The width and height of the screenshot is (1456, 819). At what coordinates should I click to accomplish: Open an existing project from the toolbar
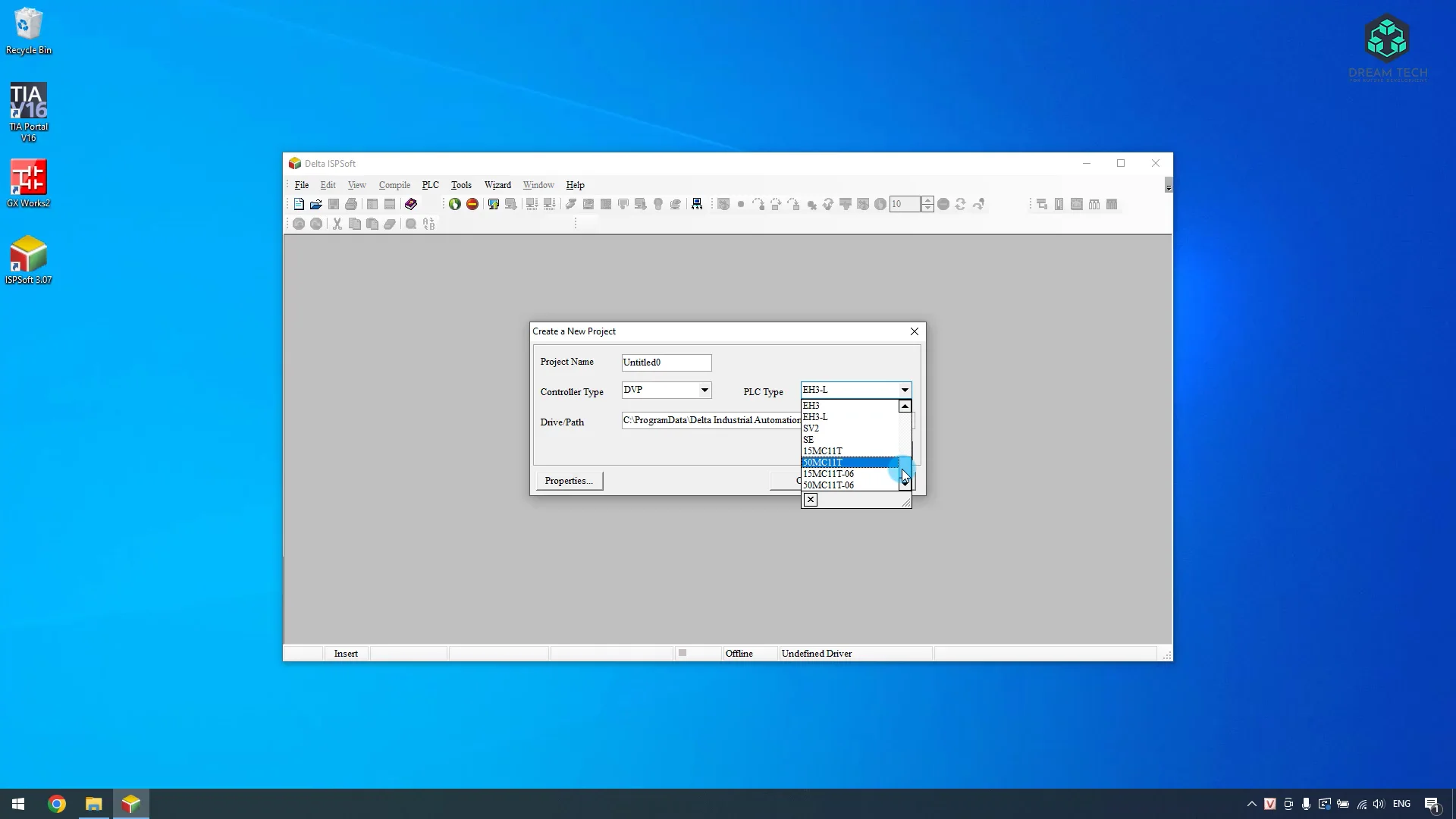coord(316,203)
